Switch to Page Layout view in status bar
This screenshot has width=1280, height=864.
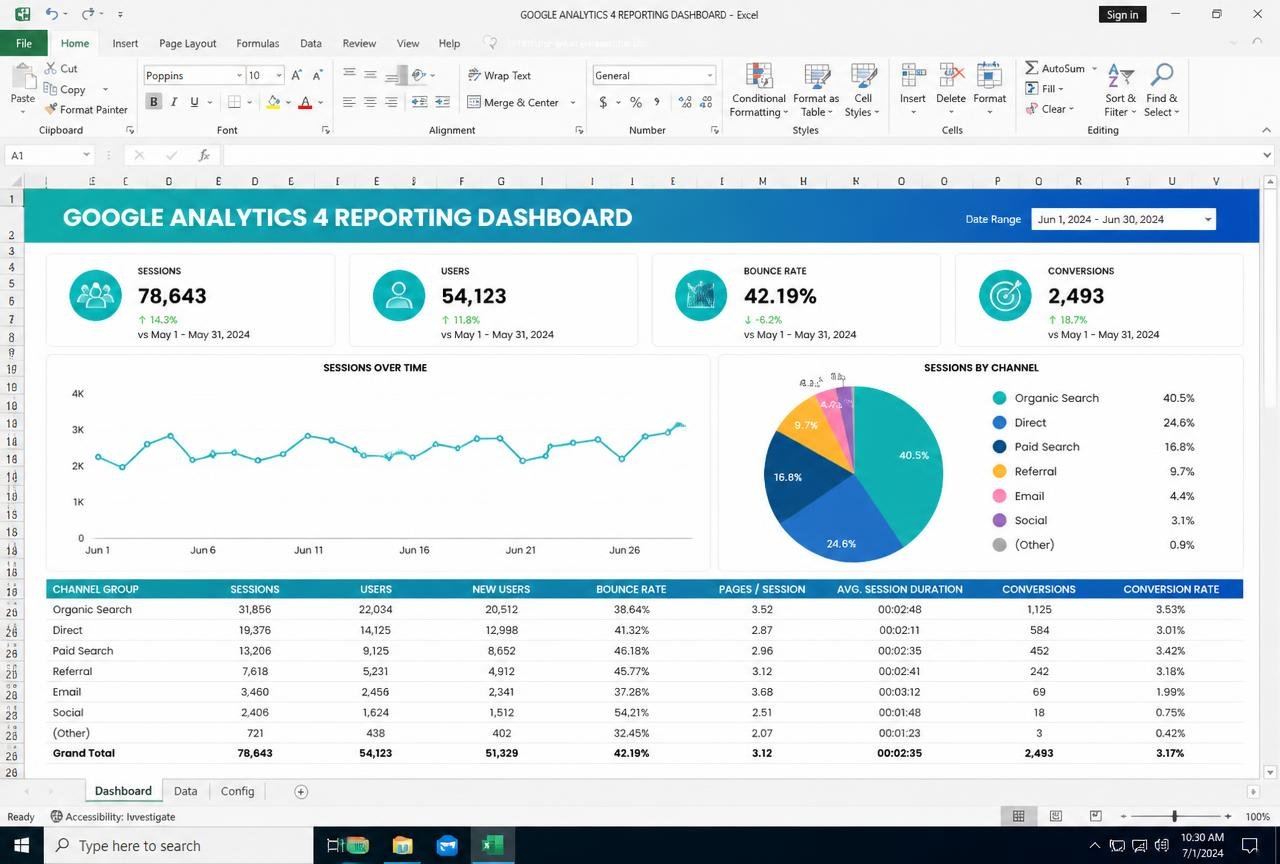coord(1056,816)
